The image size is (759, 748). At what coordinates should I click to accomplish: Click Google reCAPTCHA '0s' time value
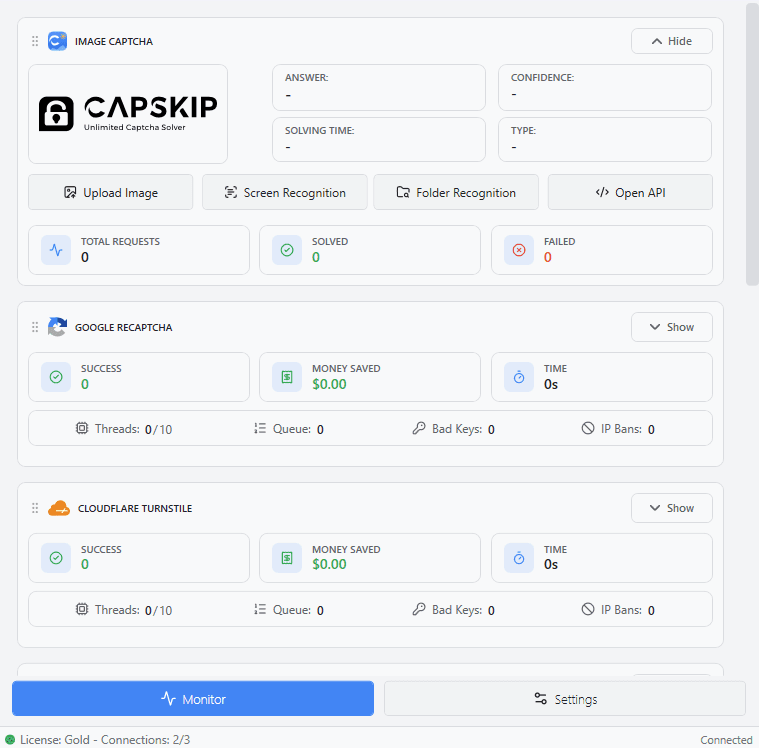coord(551,384)
